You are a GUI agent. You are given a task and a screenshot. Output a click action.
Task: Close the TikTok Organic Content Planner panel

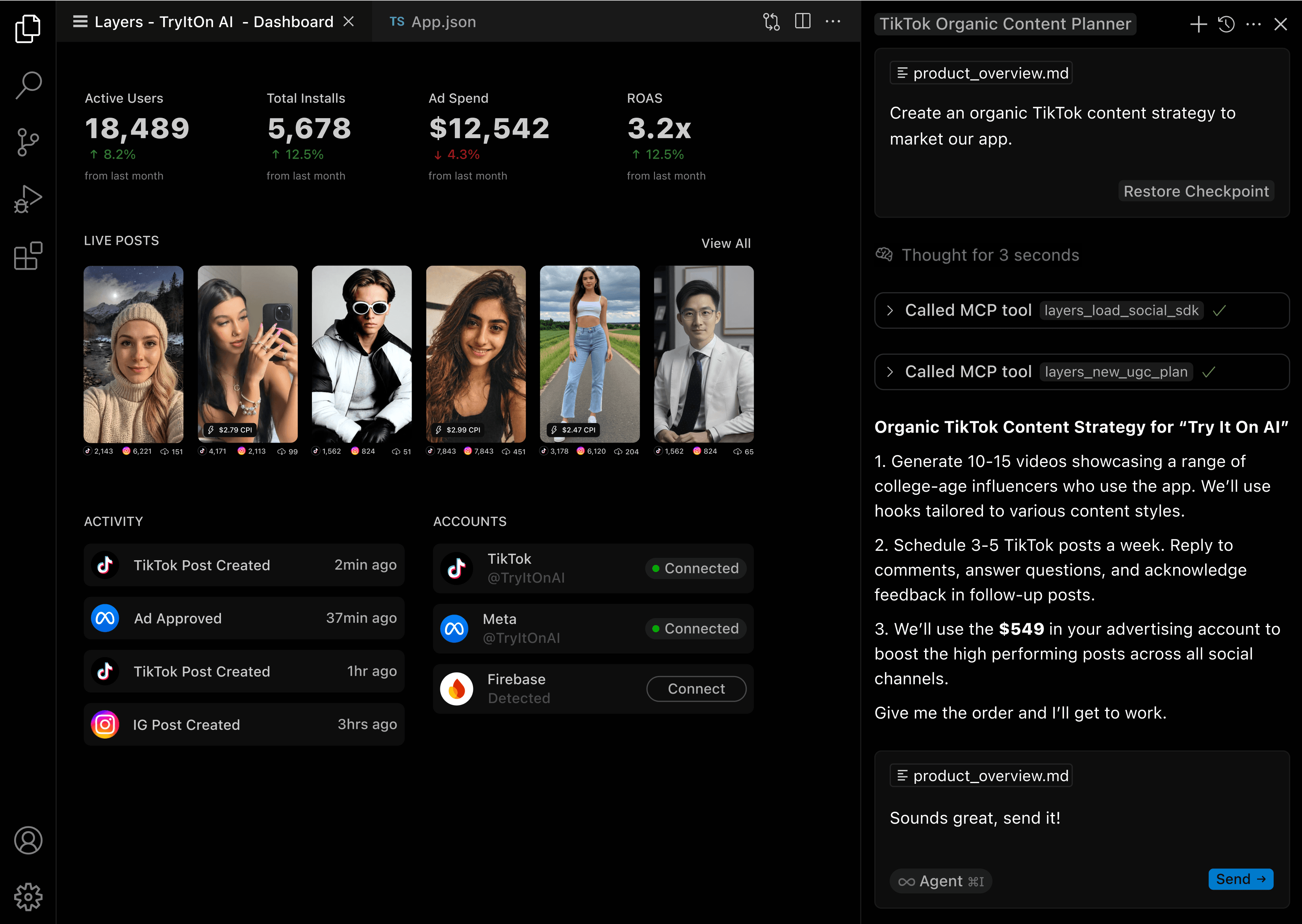(x=1280, y=24)
